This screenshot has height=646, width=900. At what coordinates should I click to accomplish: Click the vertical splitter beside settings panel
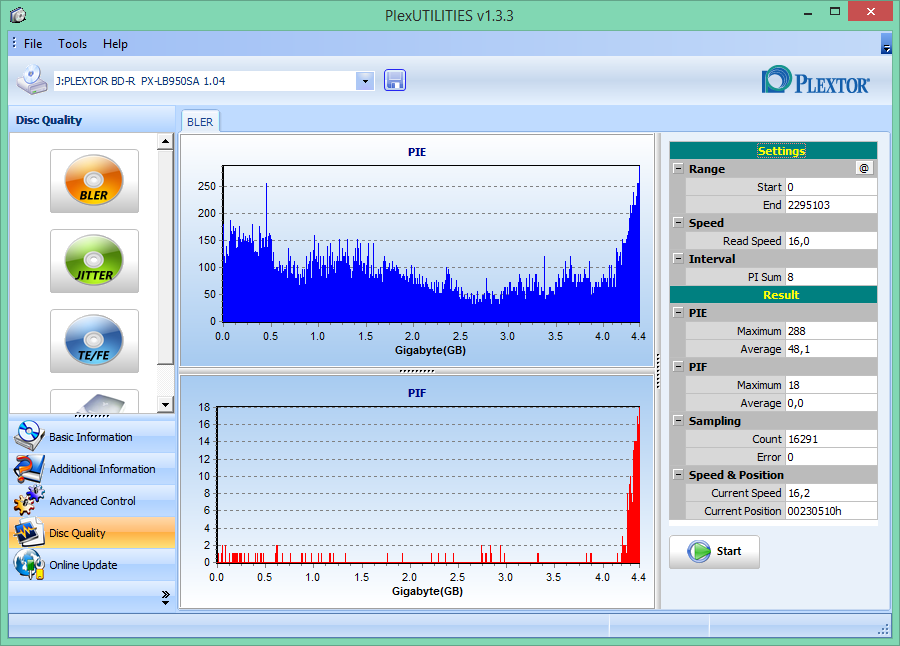tap(658, 371)
